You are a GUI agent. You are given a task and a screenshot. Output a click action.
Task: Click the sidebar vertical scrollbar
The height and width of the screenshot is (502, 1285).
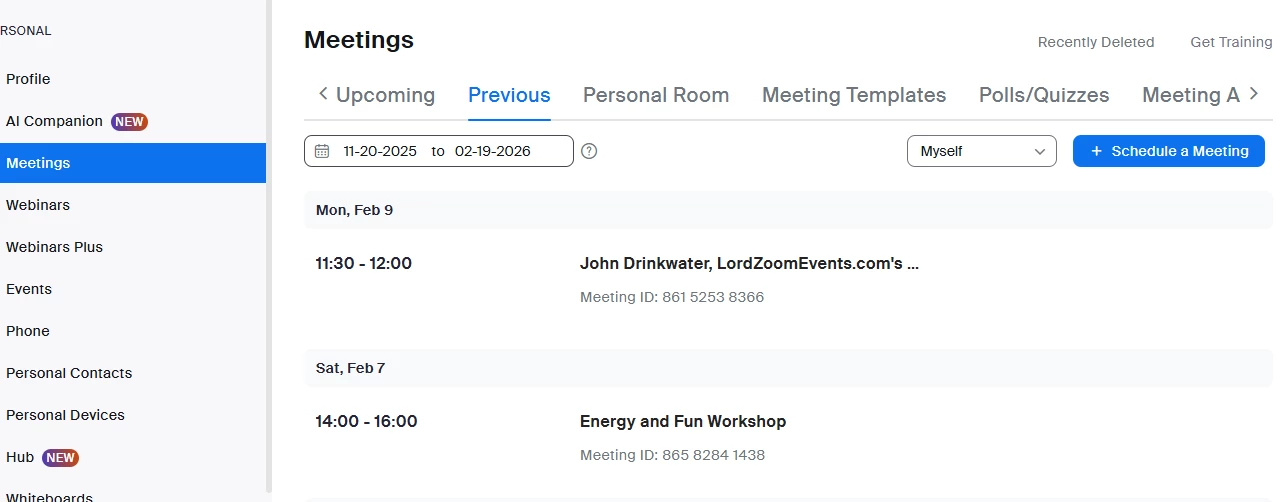[x=268, y=250]
